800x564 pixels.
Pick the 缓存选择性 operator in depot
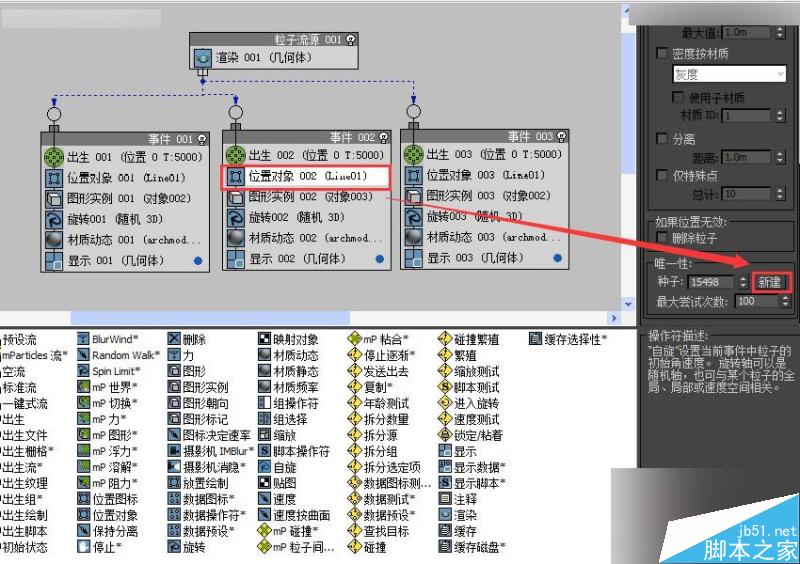point(568,339)
